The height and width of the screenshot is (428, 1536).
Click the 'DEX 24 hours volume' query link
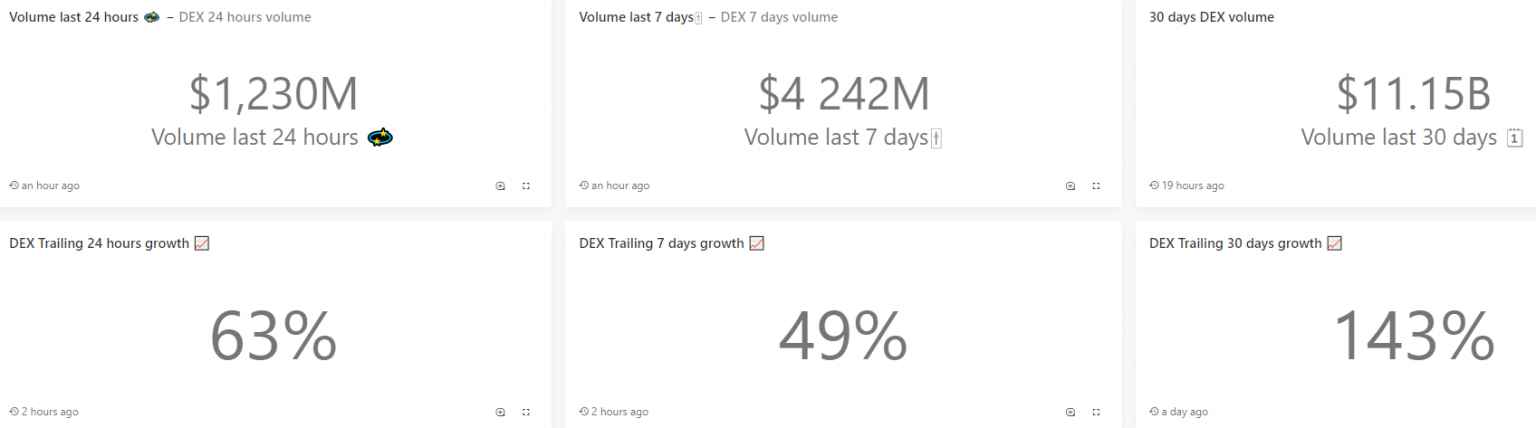pyautogui.click(x=244, y=17)
